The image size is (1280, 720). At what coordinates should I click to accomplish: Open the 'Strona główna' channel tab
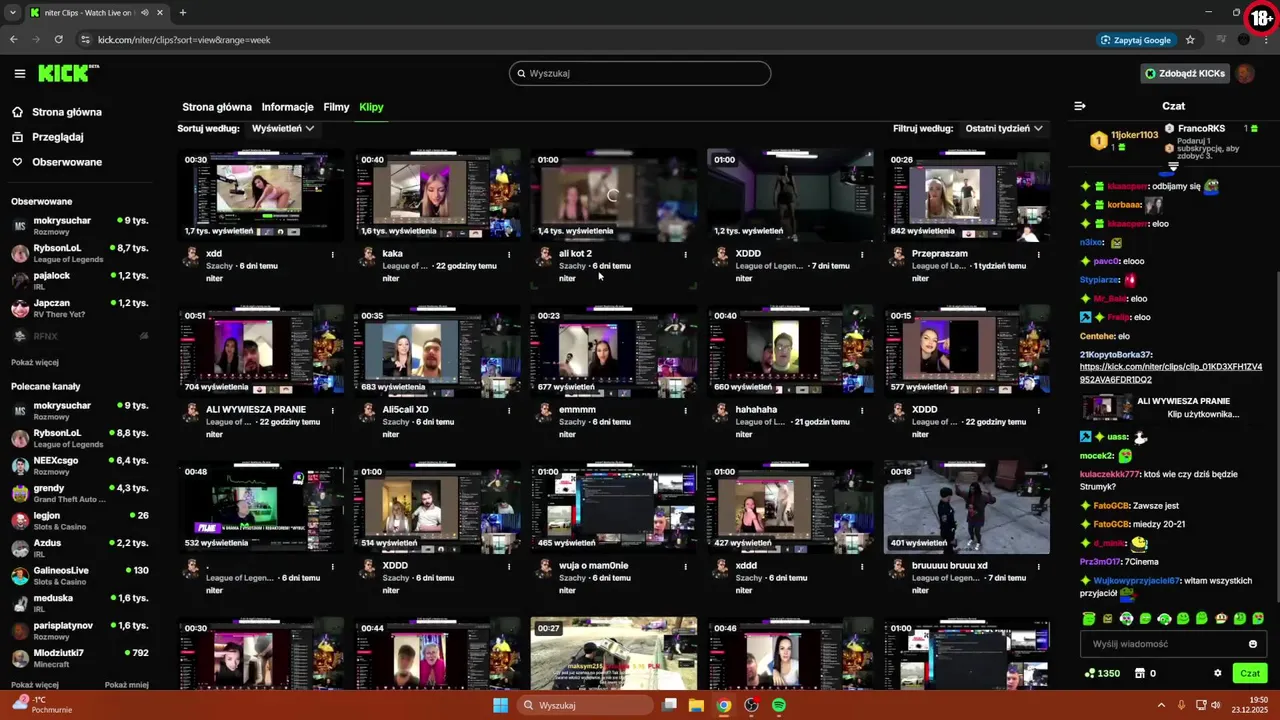(217, 107)
